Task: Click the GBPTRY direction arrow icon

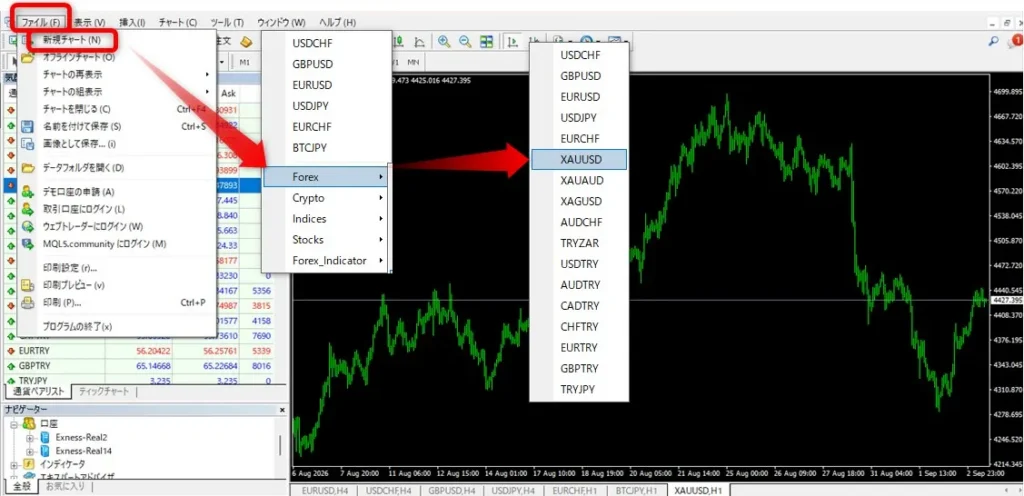Action: click(10, 366)
